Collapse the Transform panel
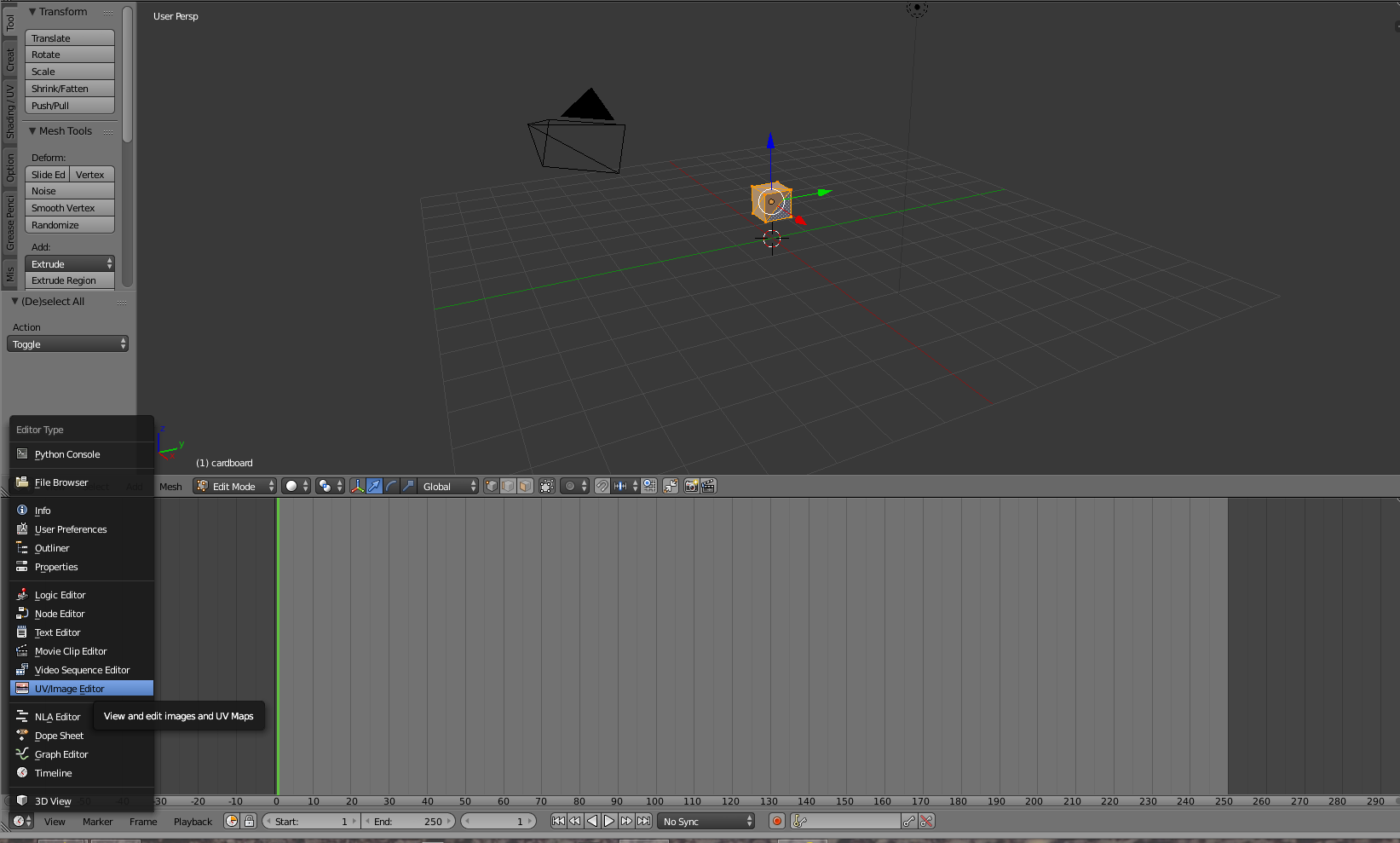This screenshot has width=1400, height=843. point(32,12)
